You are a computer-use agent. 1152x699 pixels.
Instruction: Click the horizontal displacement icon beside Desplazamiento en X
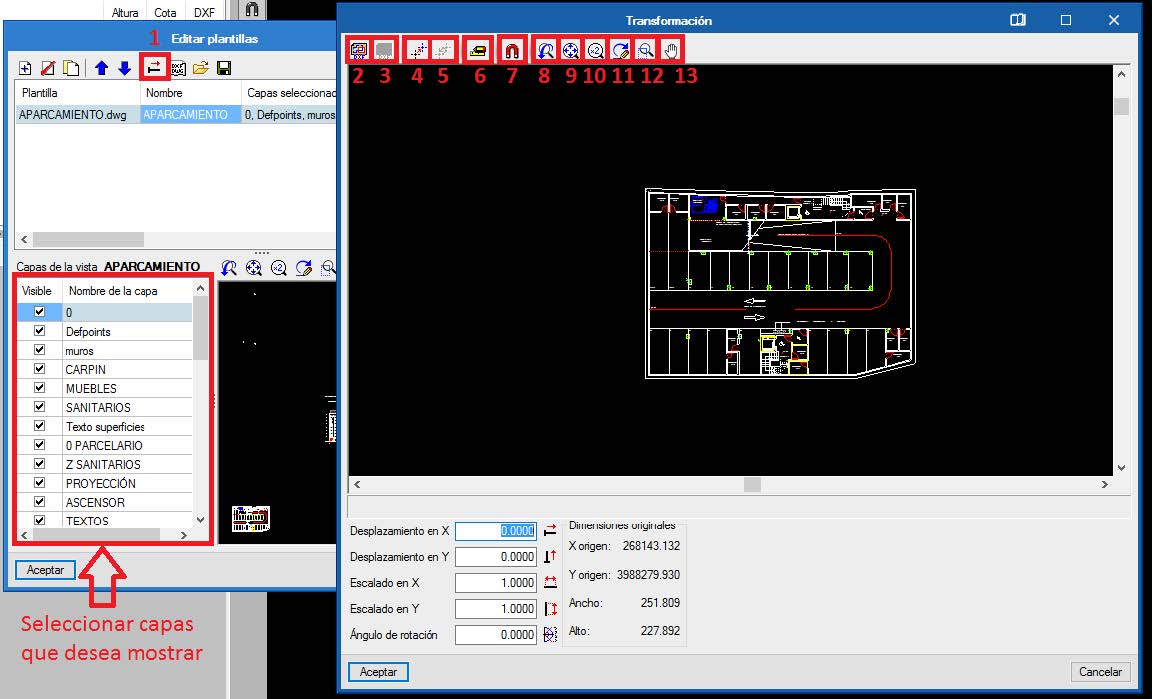click(550, 531)
